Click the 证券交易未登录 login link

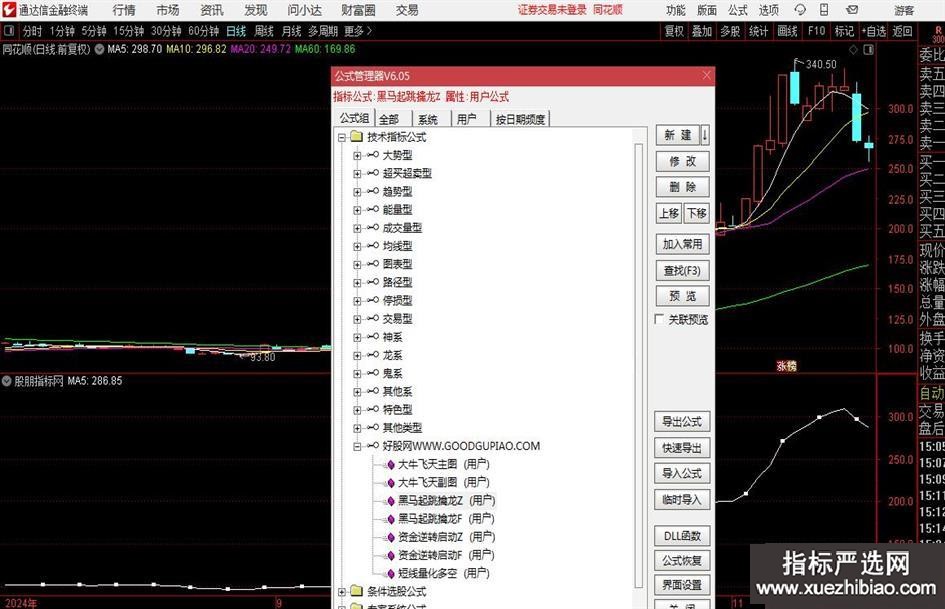click(x=552, y=10)
